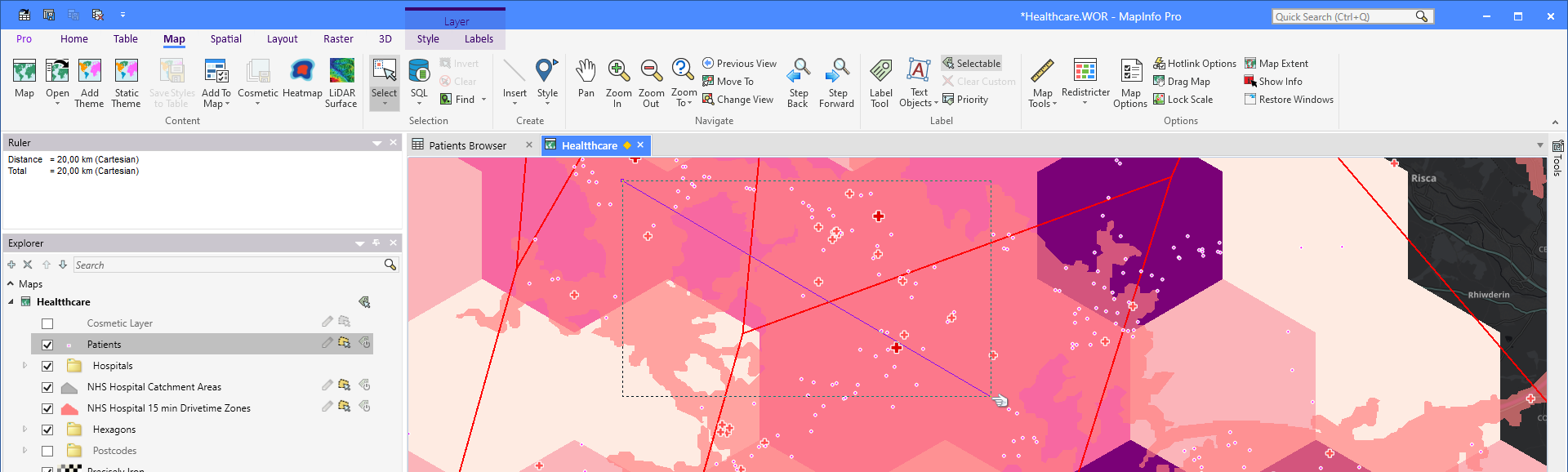Switch to the Raster ribbon tab
The height and width of the screenshot is (472, 1568).
coord(338,39)
